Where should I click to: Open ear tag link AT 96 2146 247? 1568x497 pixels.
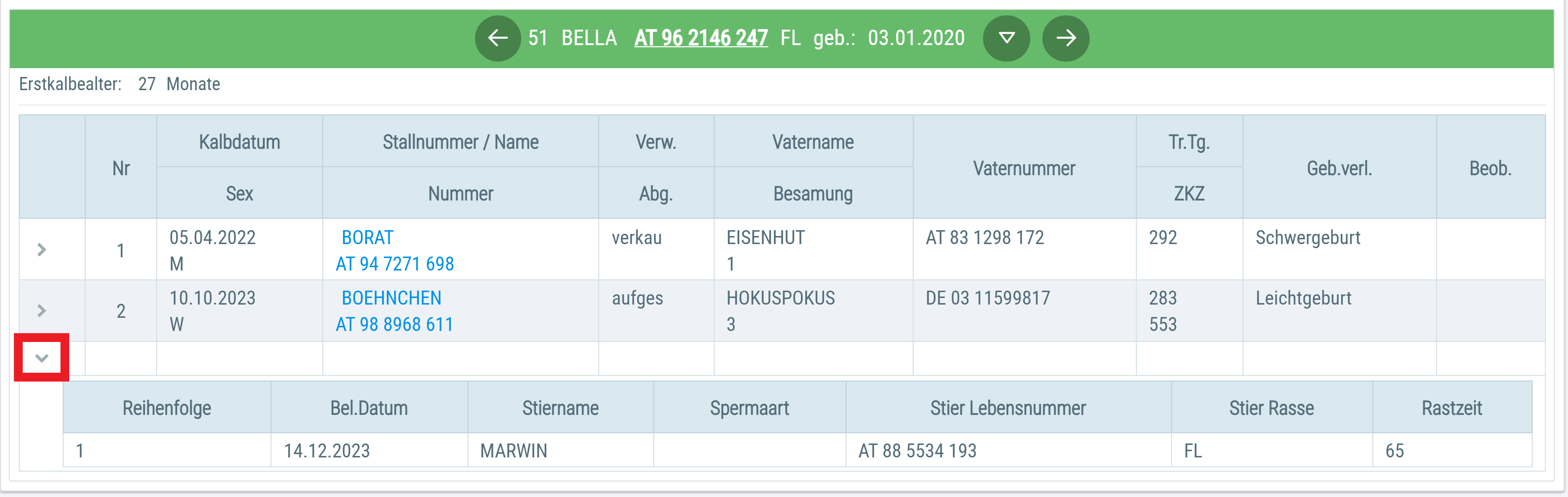pyautogui.click(x=700, y=38)
